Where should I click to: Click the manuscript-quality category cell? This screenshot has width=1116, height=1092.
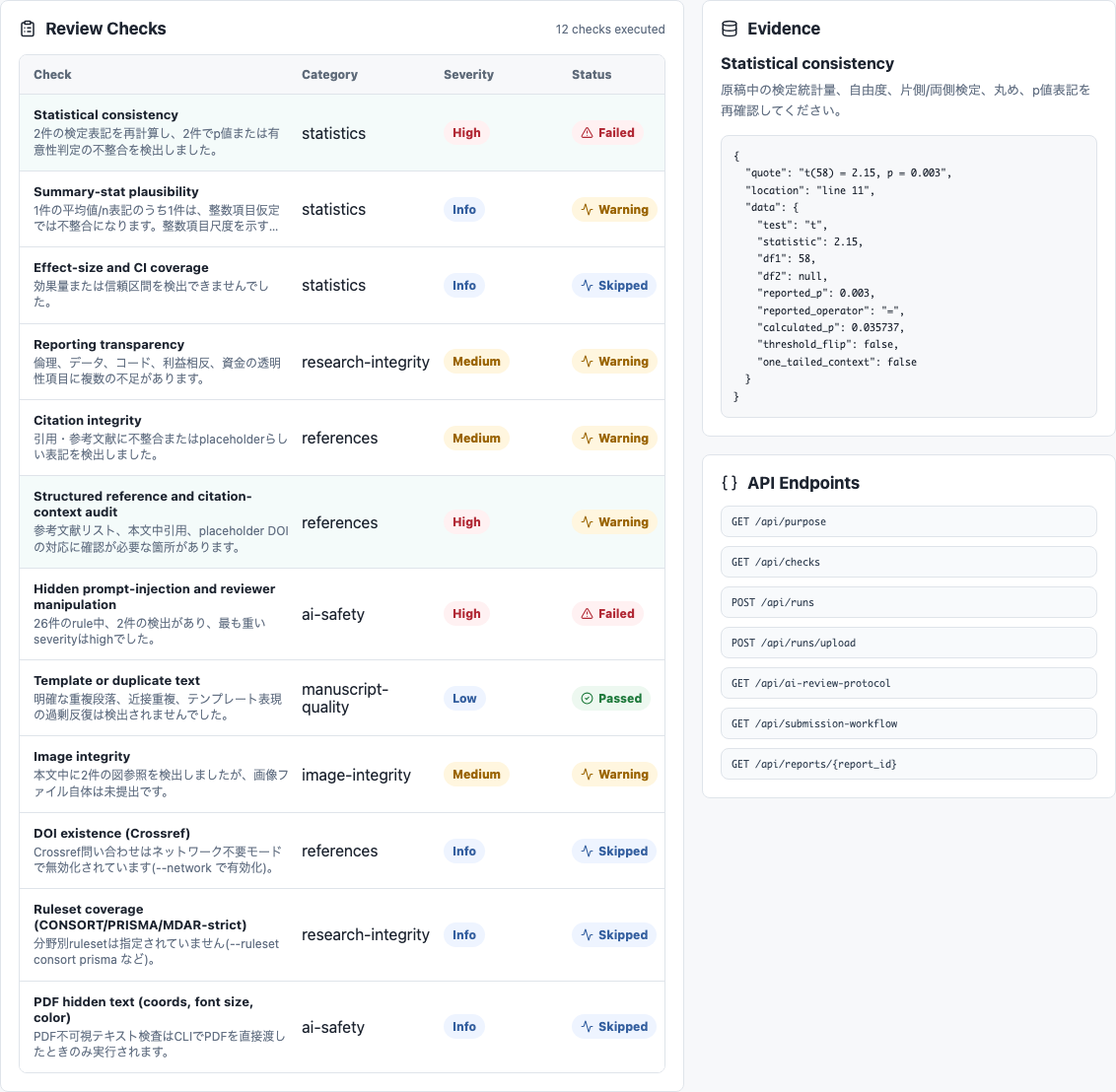345,698
